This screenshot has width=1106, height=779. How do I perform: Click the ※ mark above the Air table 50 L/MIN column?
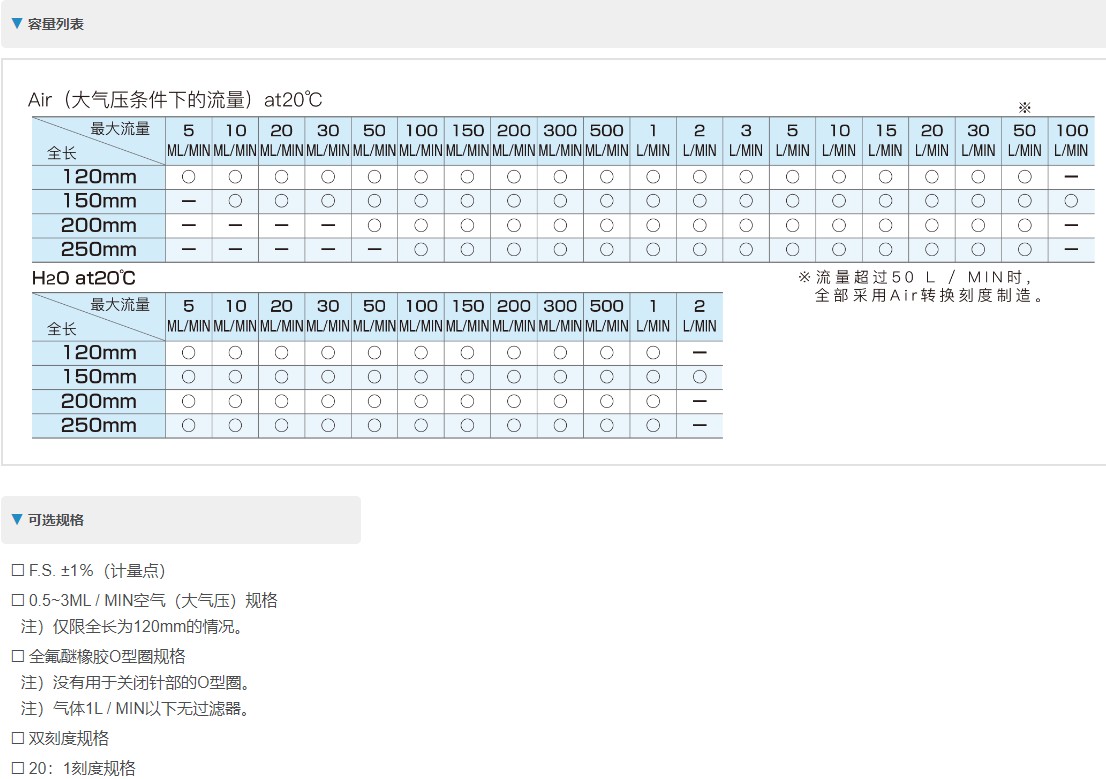pos(1024,108)
